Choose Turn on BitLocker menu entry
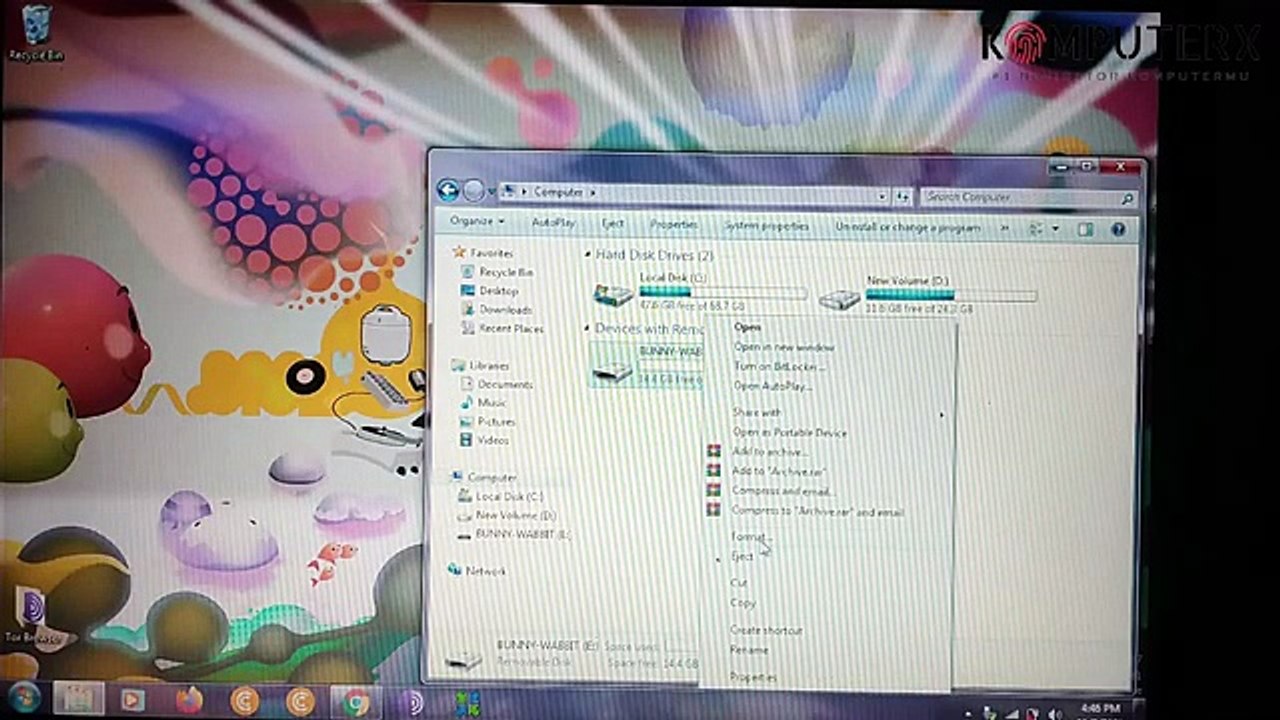 (x=779, y=366)
